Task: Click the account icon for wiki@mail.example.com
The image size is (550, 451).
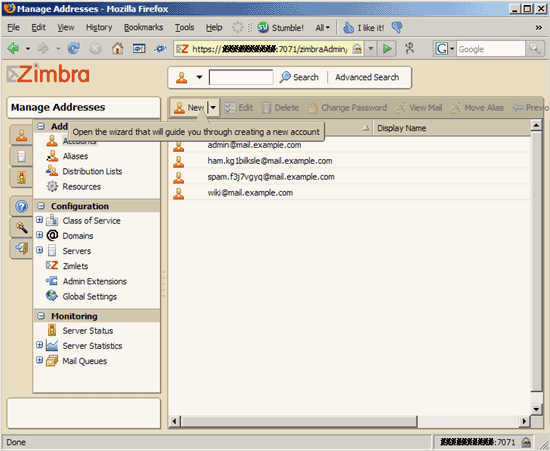Action: point(179,193)
